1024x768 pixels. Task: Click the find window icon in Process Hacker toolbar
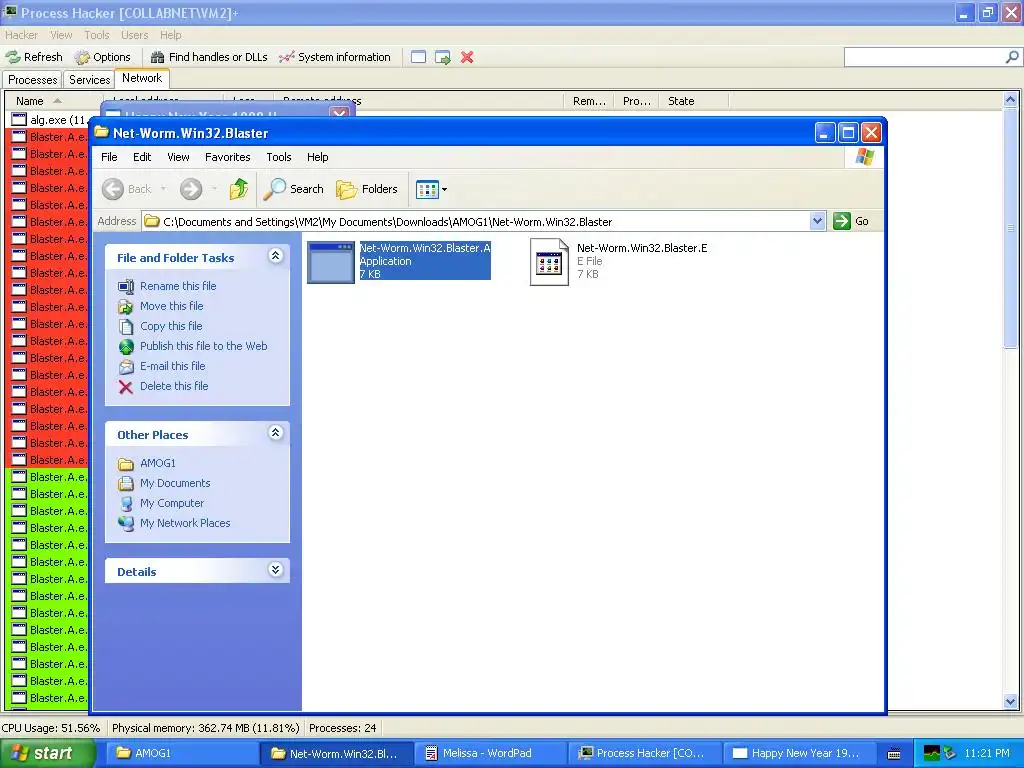[x=419, y=57]
